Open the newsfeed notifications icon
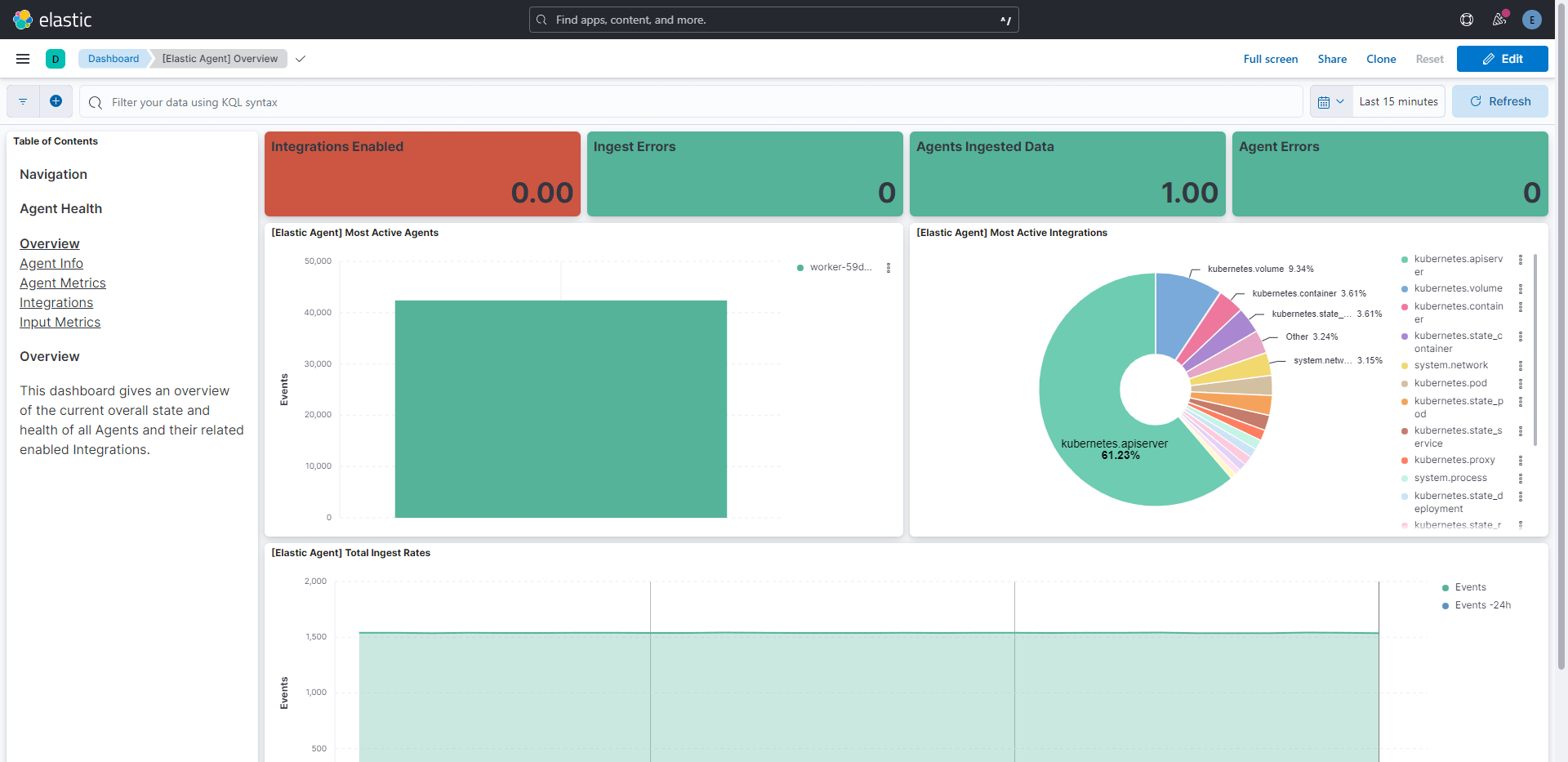Screen dimensions: 1568x762 pos(1499,20)
